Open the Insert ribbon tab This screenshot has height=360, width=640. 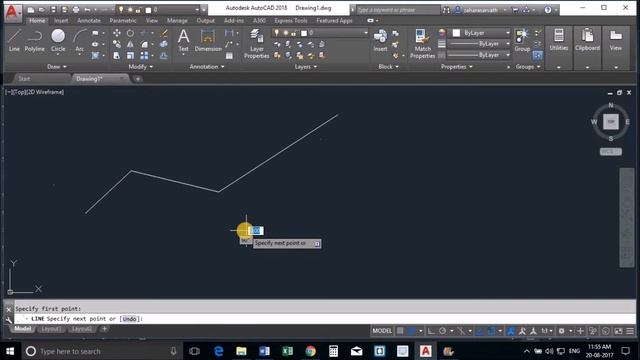coord(61,20)
